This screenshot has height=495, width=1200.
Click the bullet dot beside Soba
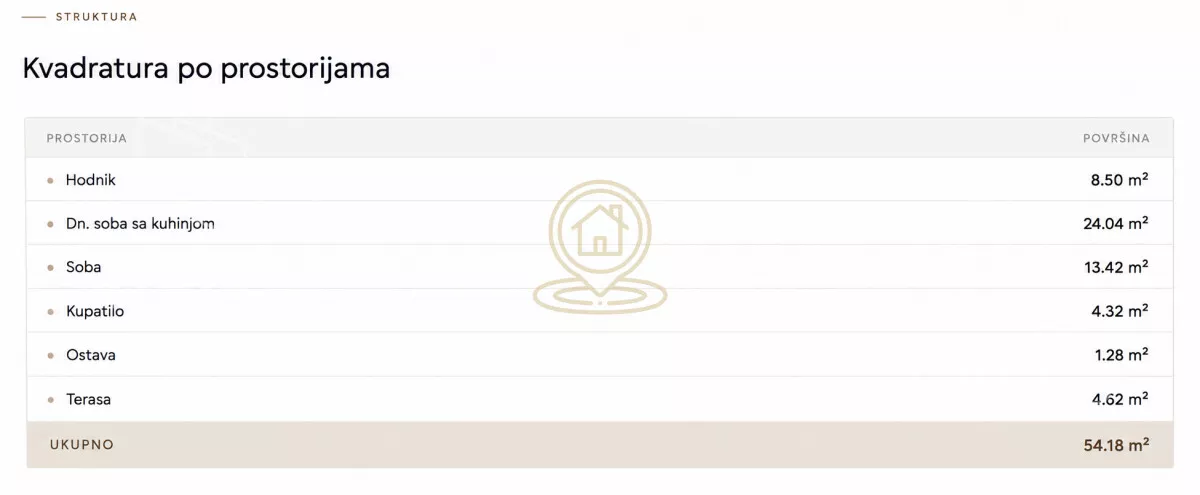[50, 268]
